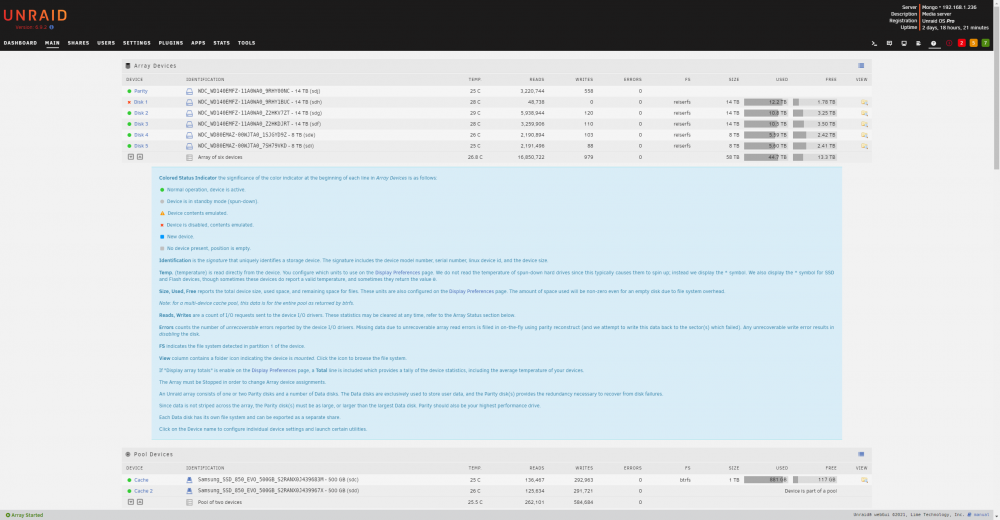
Task: Click Disk 1 used space bar 12.2 TB
Action: coord(765,102)
